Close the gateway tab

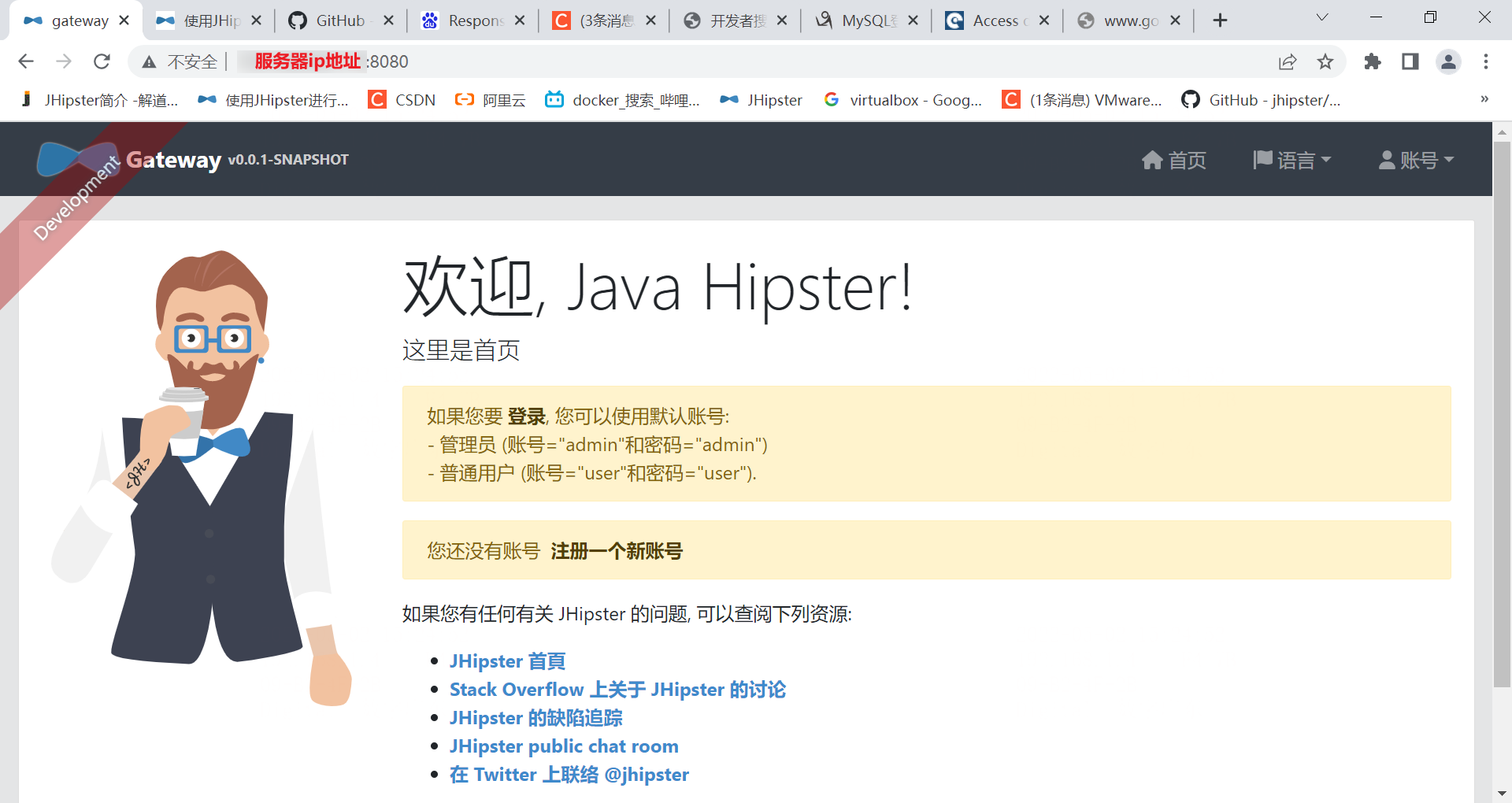pyautogui.click(x=124, y=20)
